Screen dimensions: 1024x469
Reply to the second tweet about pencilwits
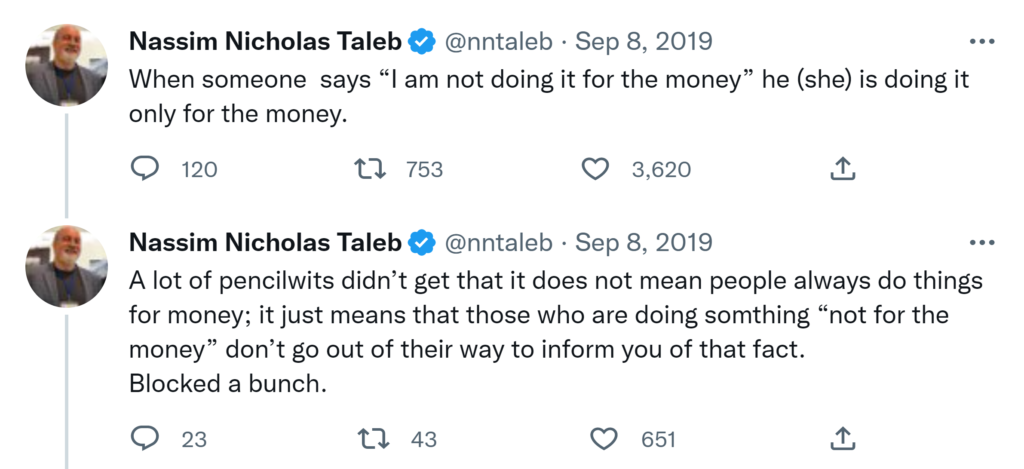point(146,439)
